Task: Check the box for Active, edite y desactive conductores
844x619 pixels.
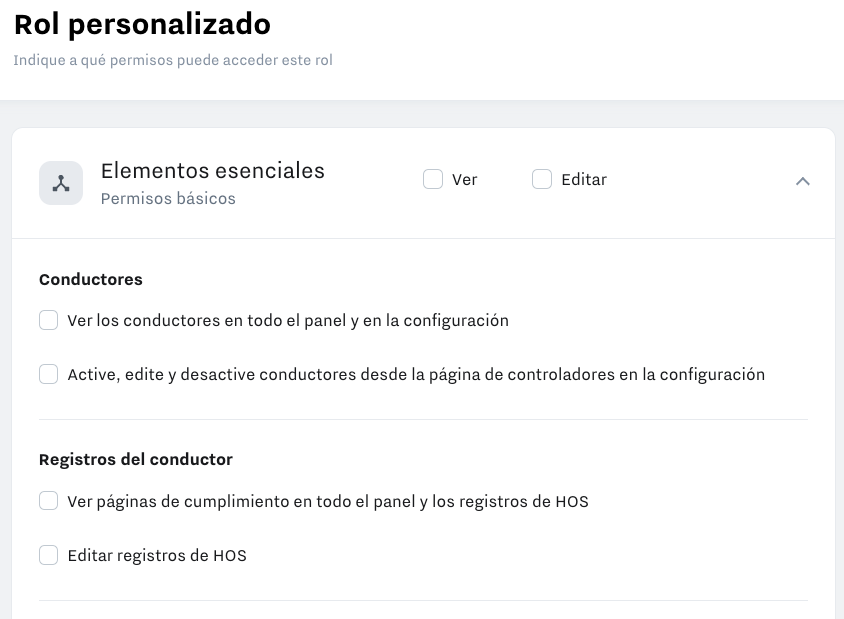Action: pos(48,374)
